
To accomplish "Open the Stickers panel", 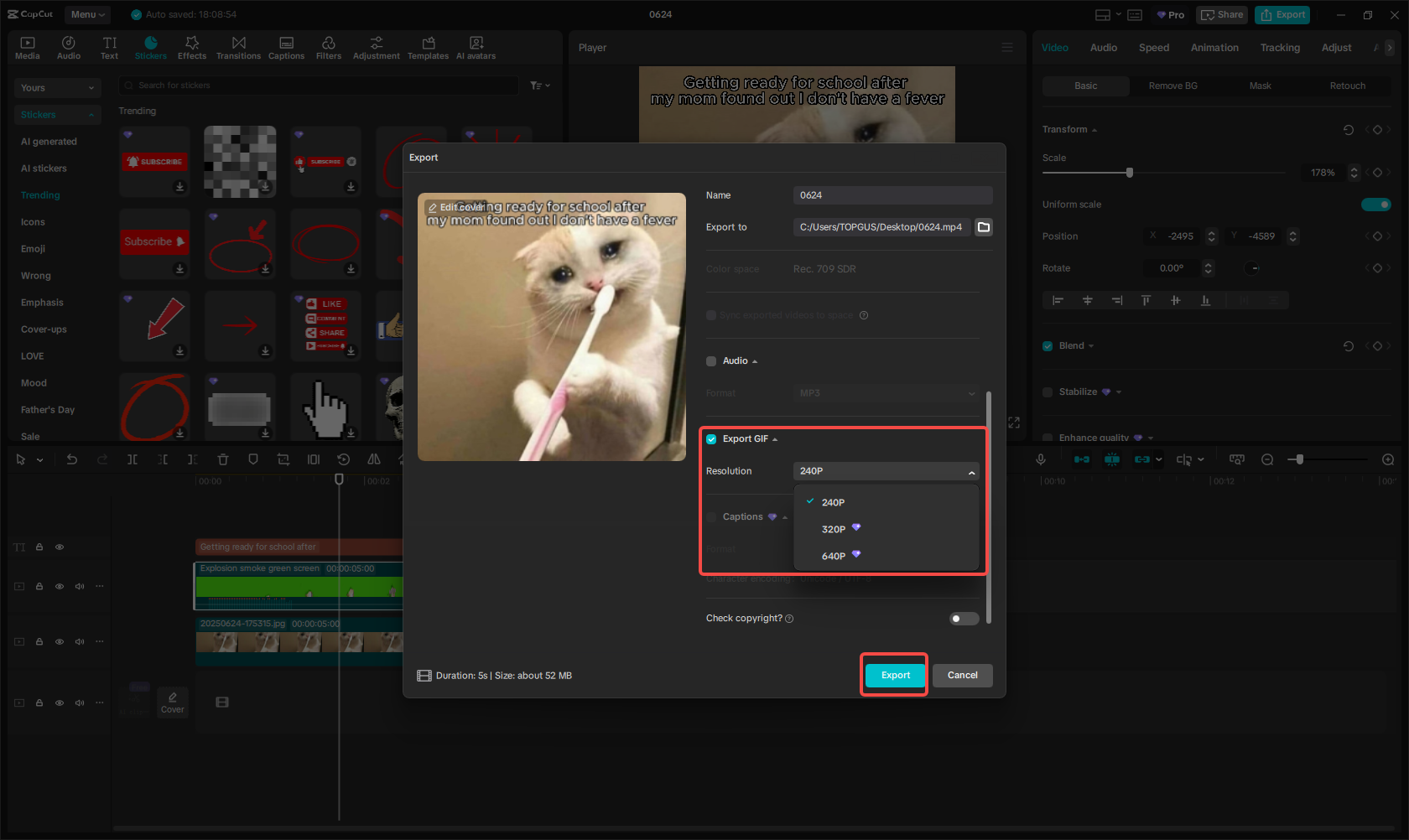I will [151, 47].
